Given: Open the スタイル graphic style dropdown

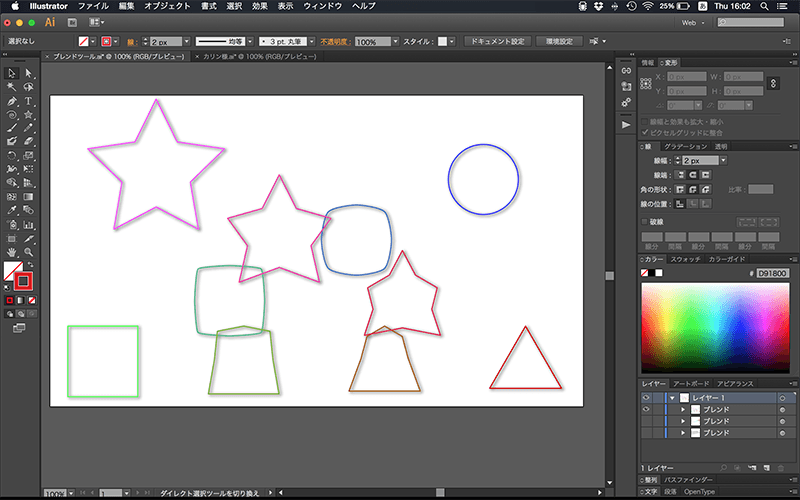Looking at the screenshot, I should [452, 41].
